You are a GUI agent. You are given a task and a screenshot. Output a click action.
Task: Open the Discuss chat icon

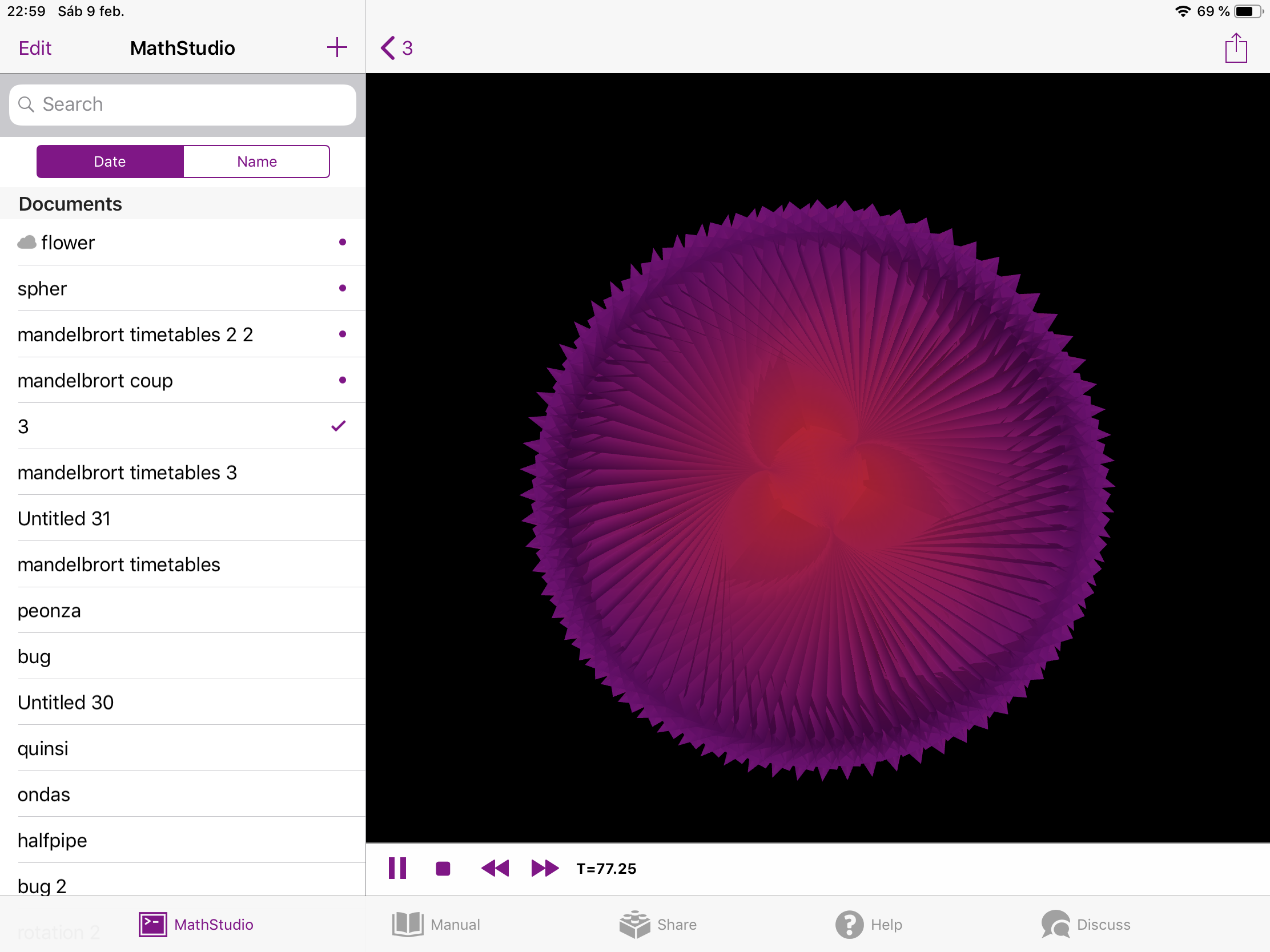(1055, 925)
